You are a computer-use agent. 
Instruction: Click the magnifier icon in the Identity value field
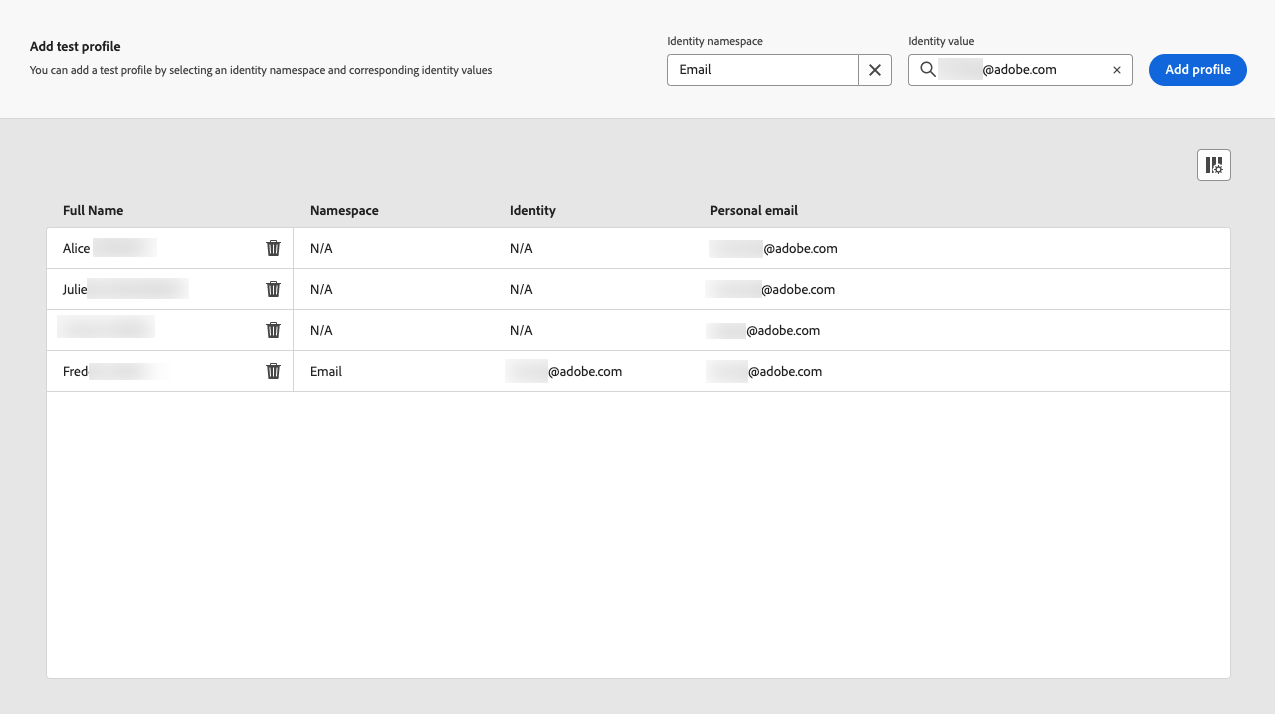click(928, 70)
